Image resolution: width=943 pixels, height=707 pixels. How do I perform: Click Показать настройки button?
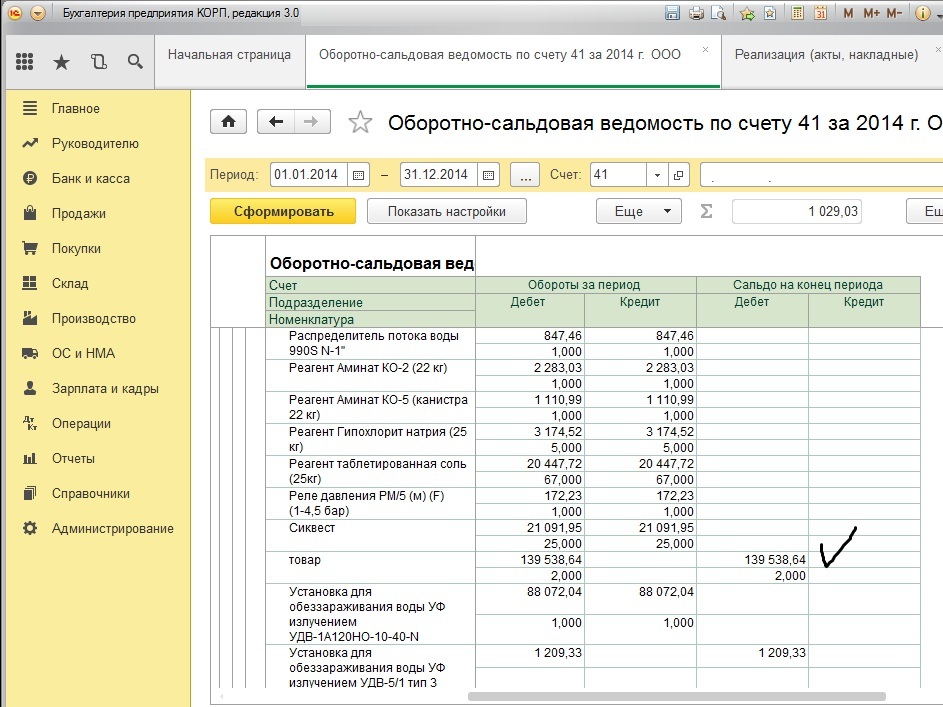(x=446, y=212)
